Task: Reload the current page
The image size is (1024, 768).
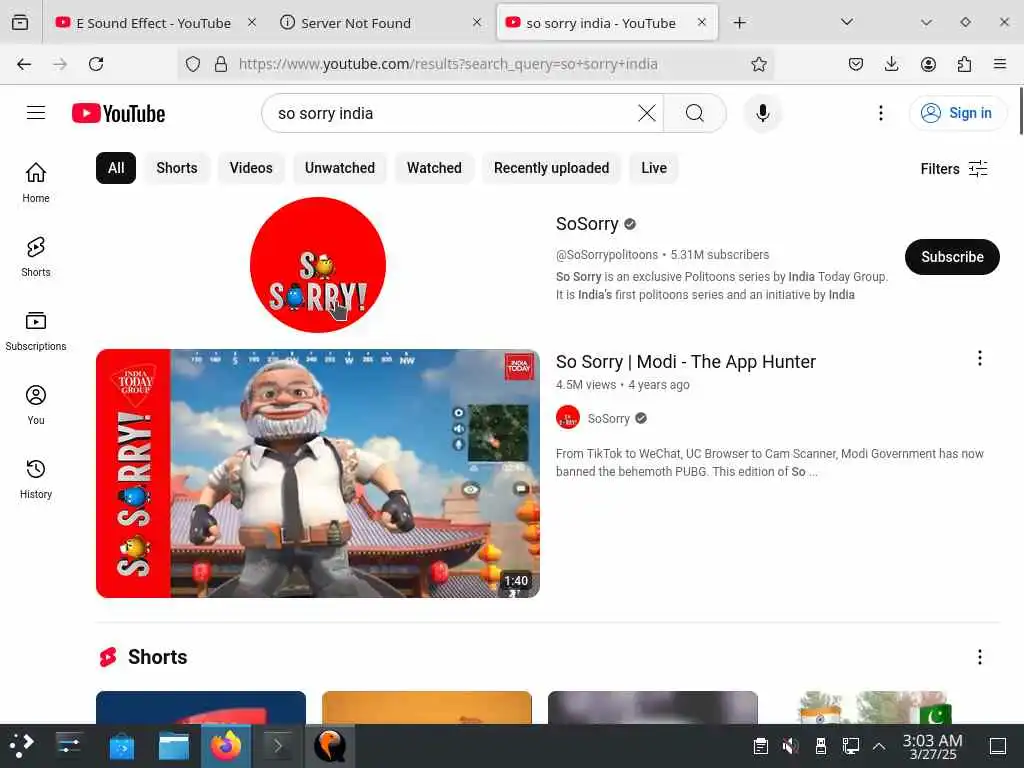Action: (96, 64)
